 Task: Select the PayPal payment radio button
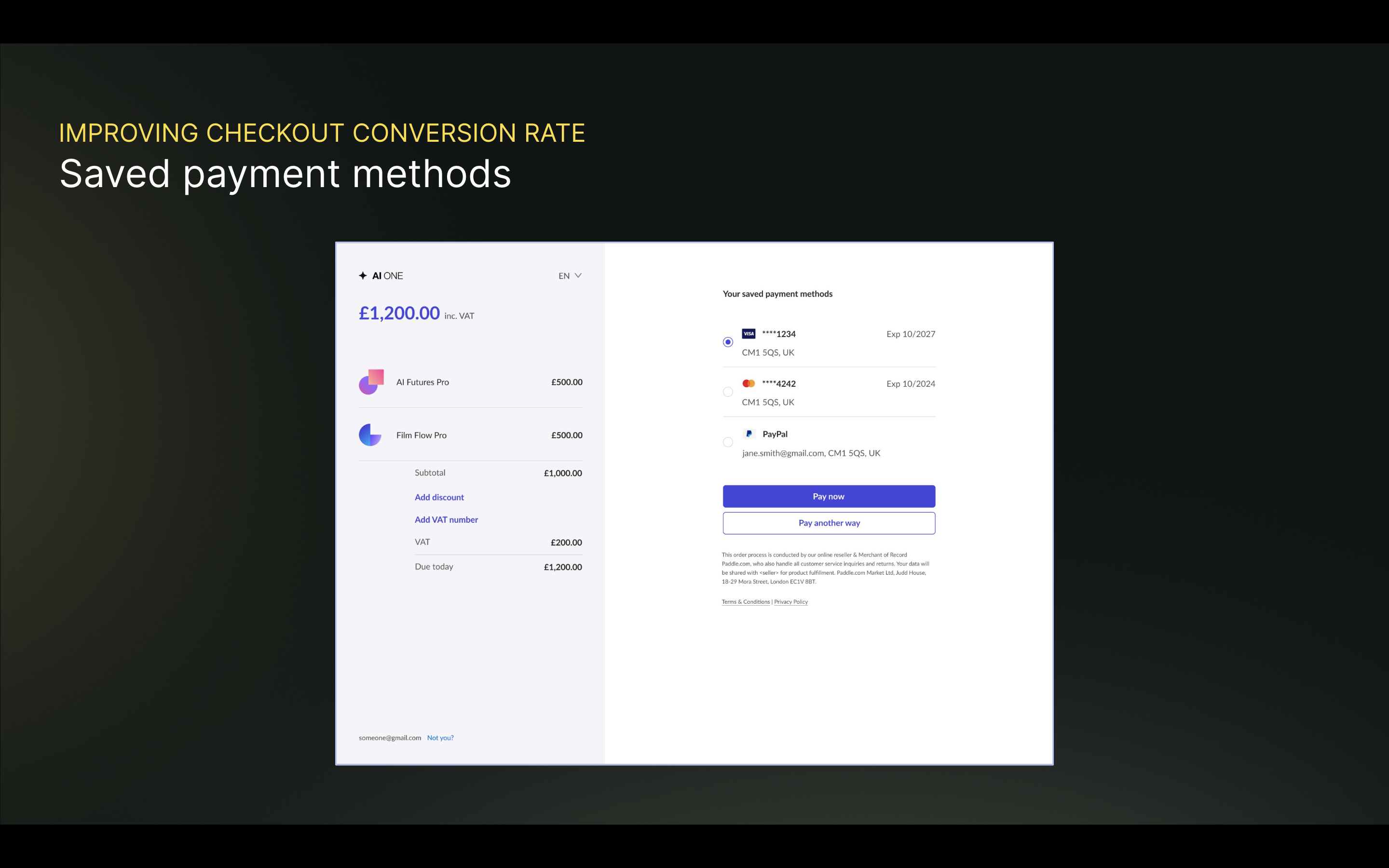point(728,442)
